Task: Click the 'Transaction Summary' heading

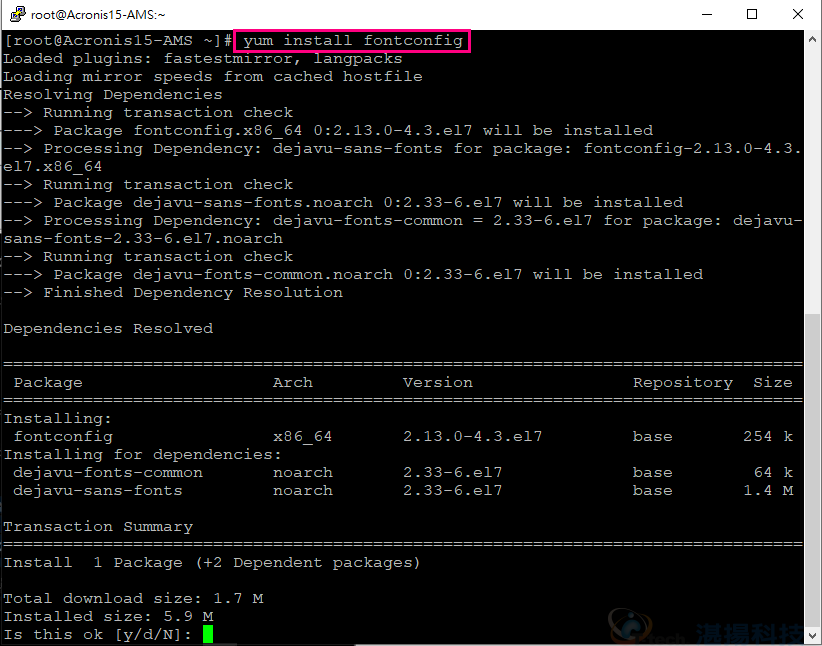Action: (x=98, y=526)
